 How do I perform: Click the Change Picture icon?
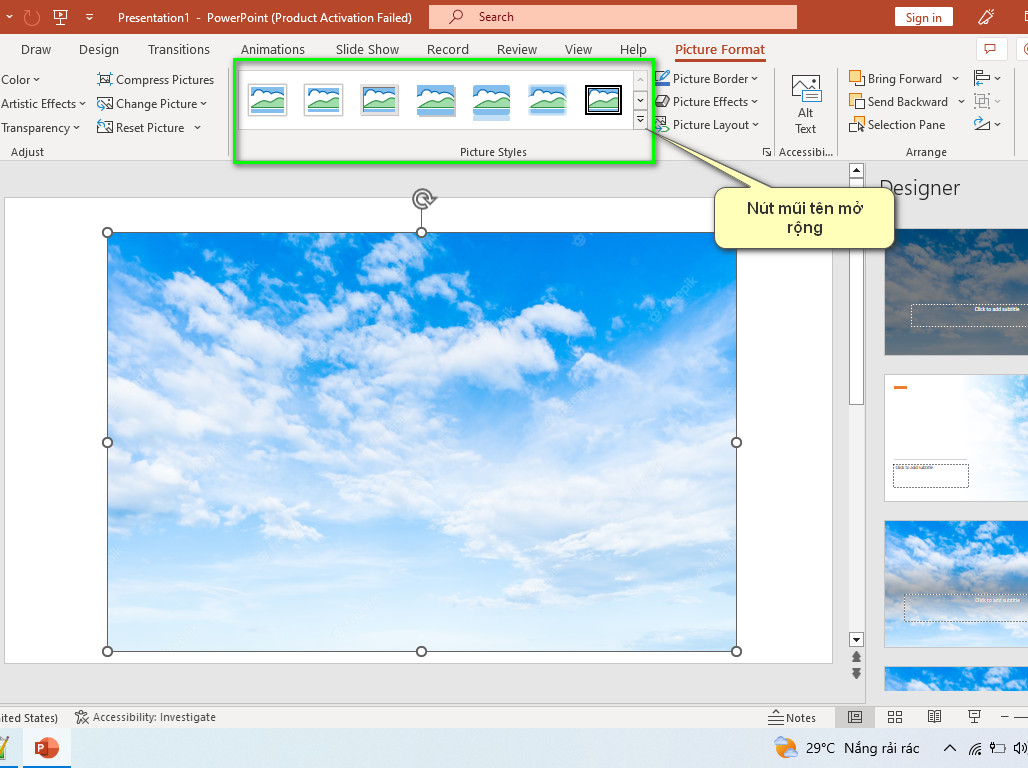point(104,104)
